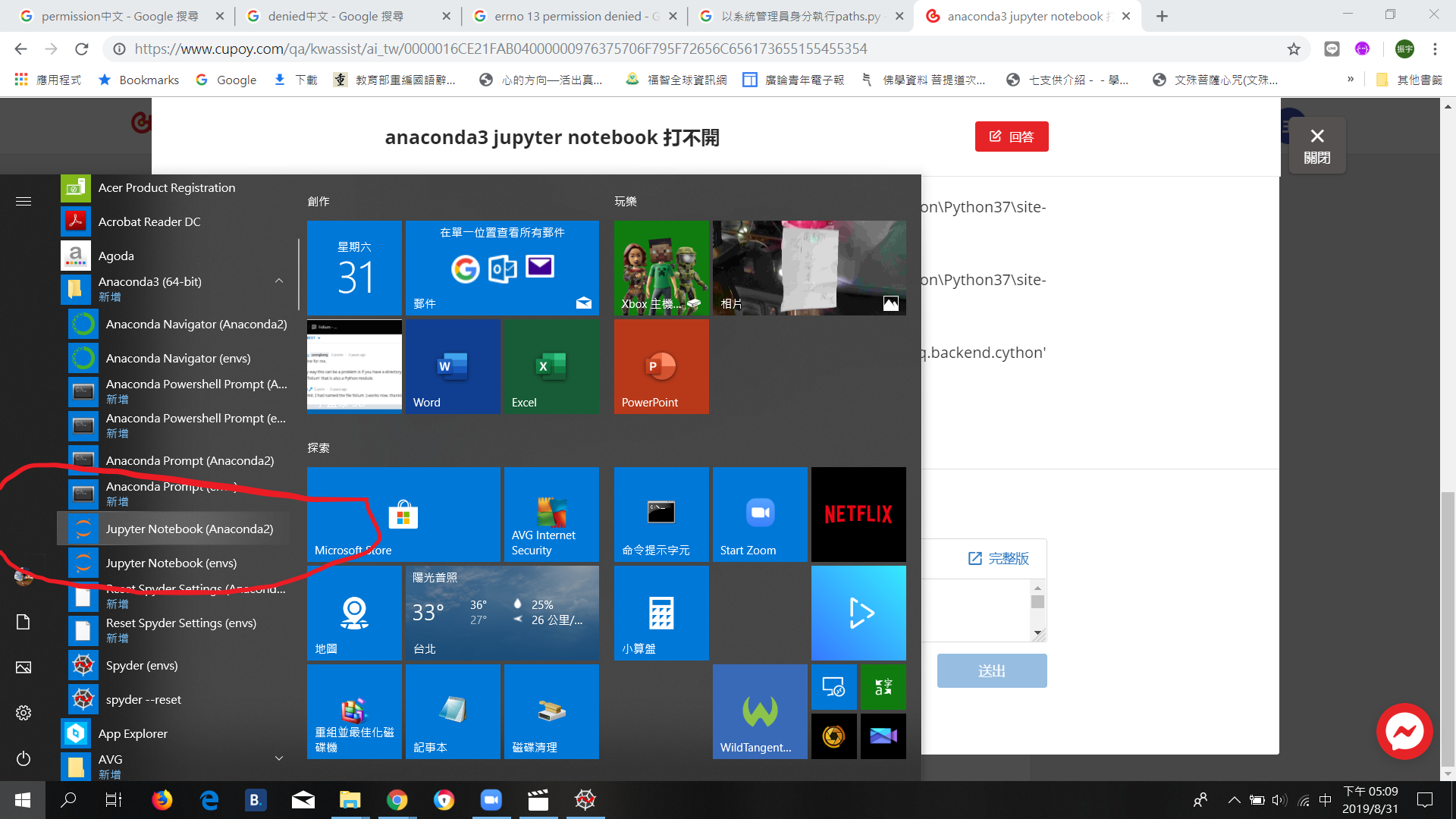Image resolution: width=1456 pixels, height=819 pixels.
Task: Open WildTangent games tile
Action: 760,711
